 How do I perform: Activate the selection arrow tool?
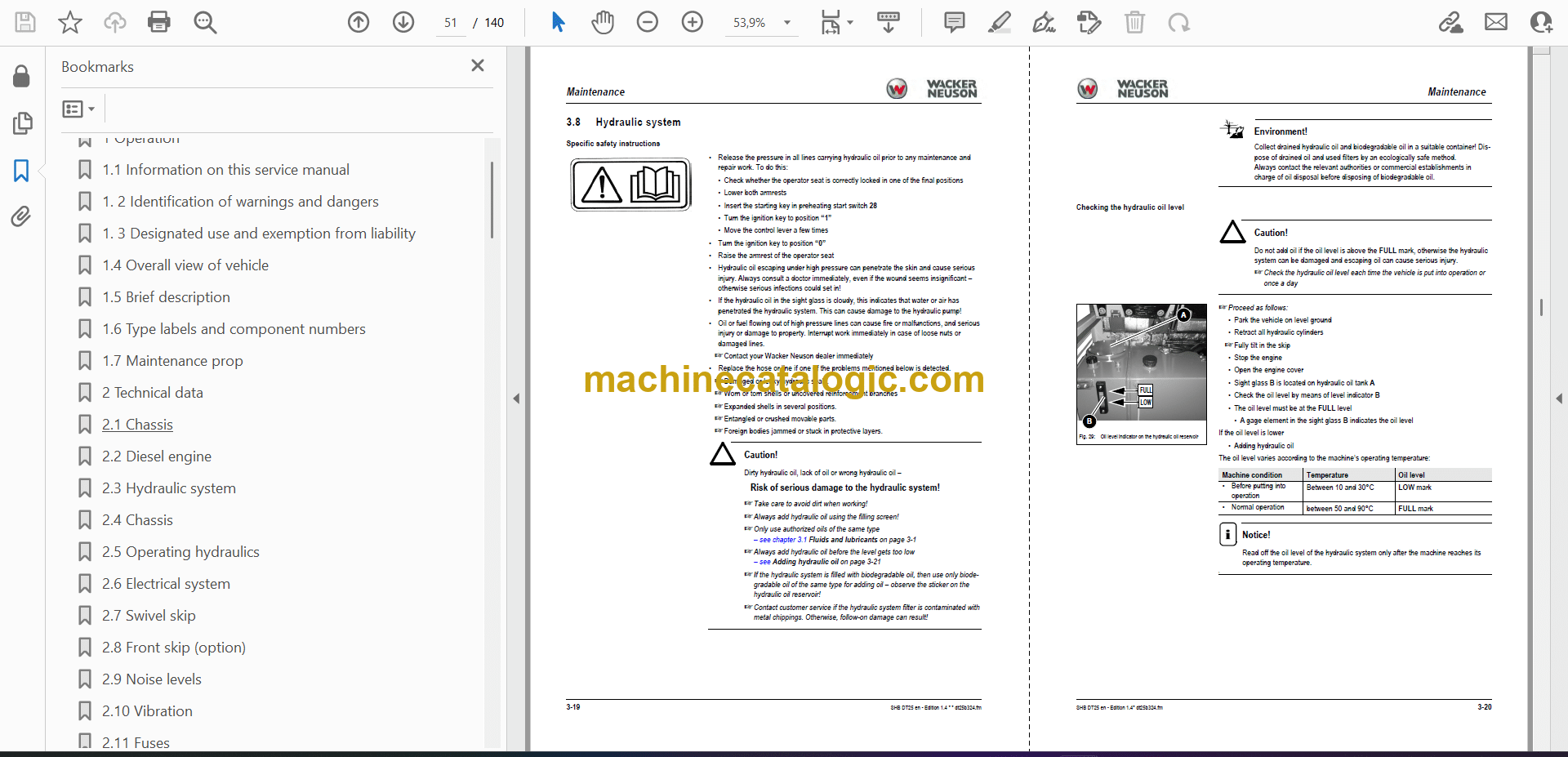tap(558, 22)
